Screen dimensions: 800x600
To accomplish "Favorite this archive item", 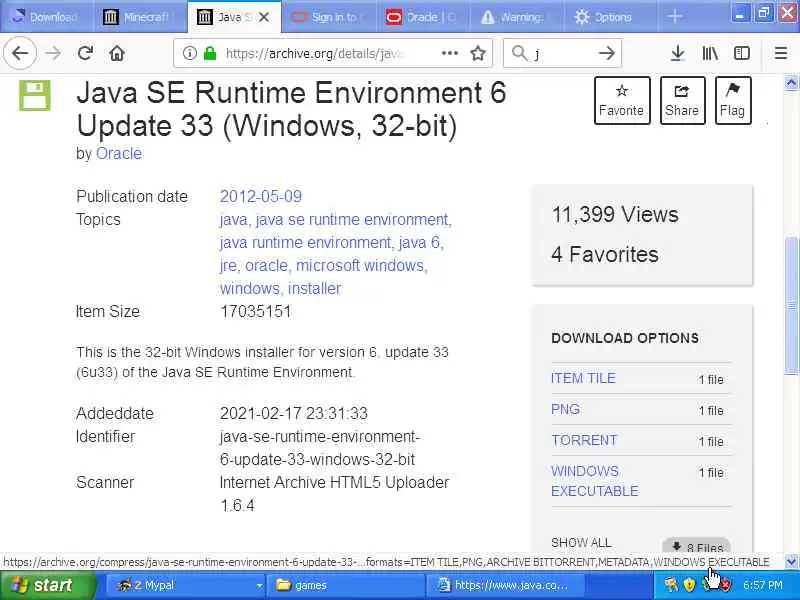I will (x=622, y=101).
